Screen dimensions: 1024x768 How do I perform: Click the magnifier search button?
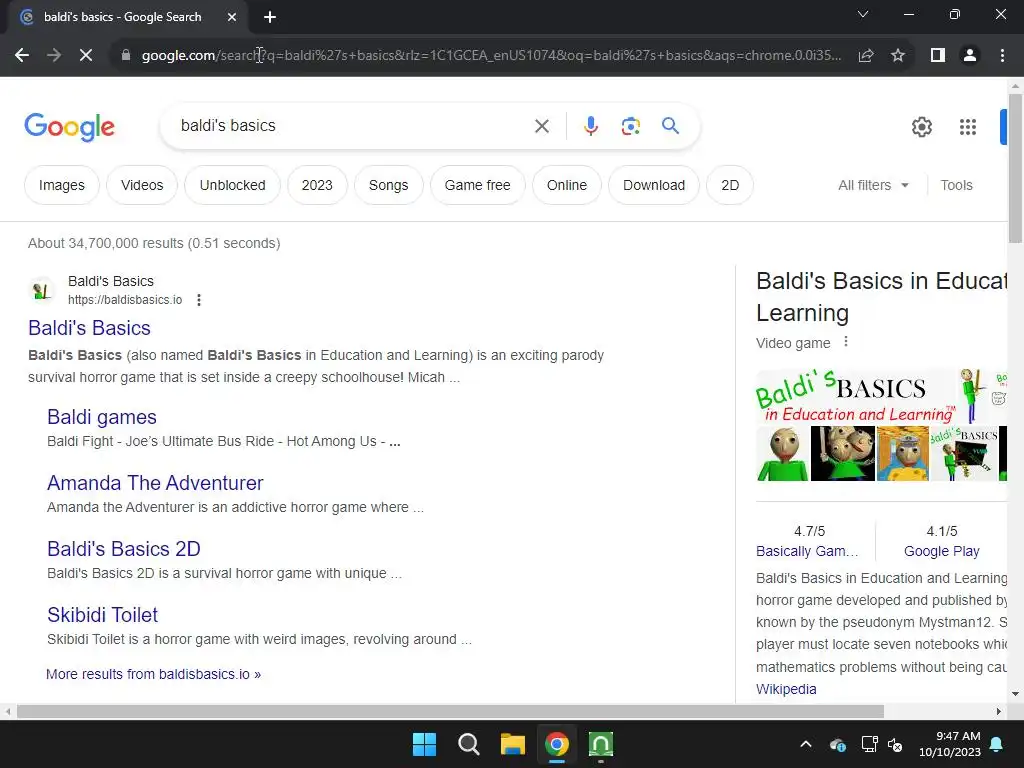click(x=670, y=125)
